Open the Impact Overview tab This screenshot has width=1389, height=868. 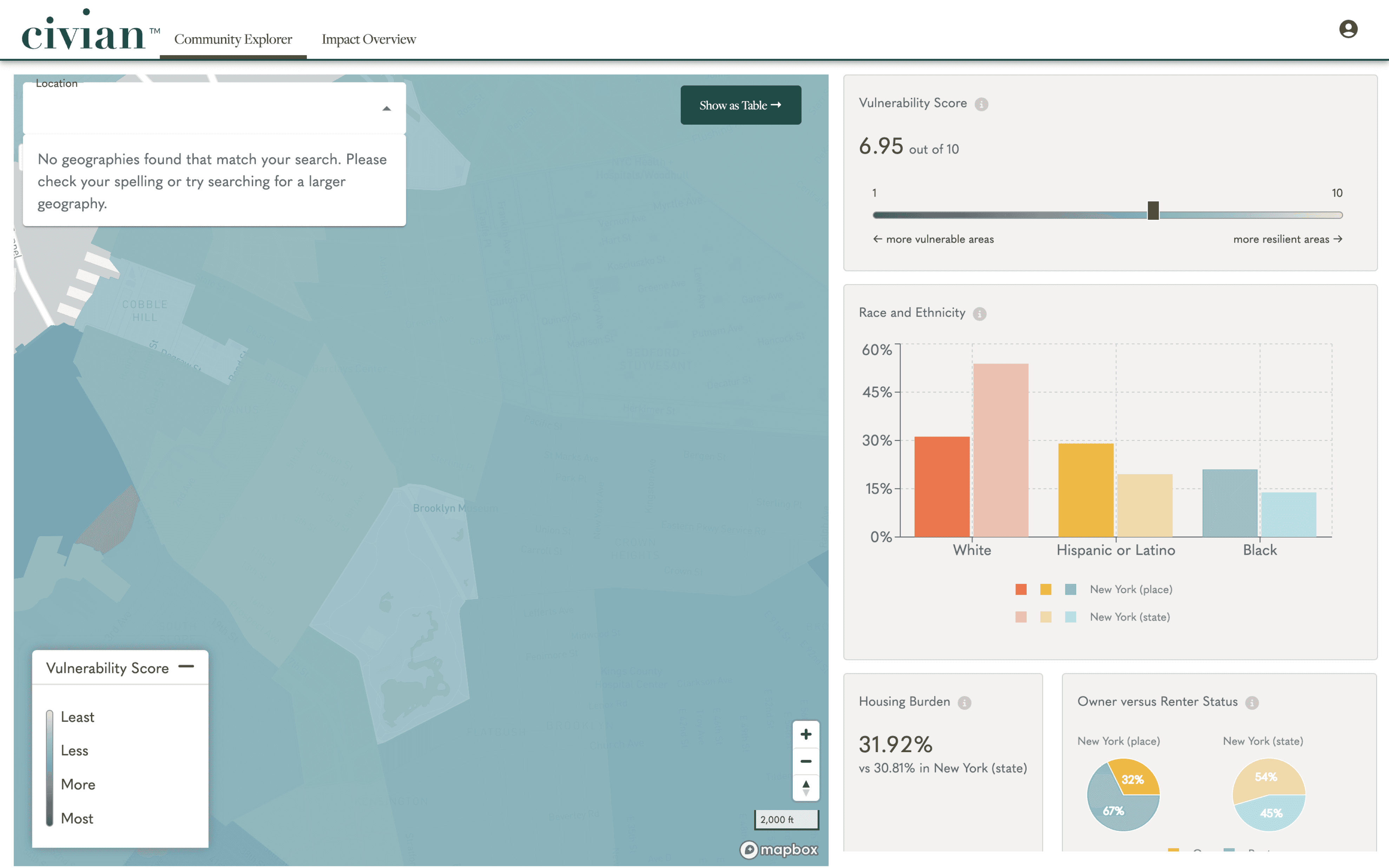pyautogui.click(x=368, y=39)
